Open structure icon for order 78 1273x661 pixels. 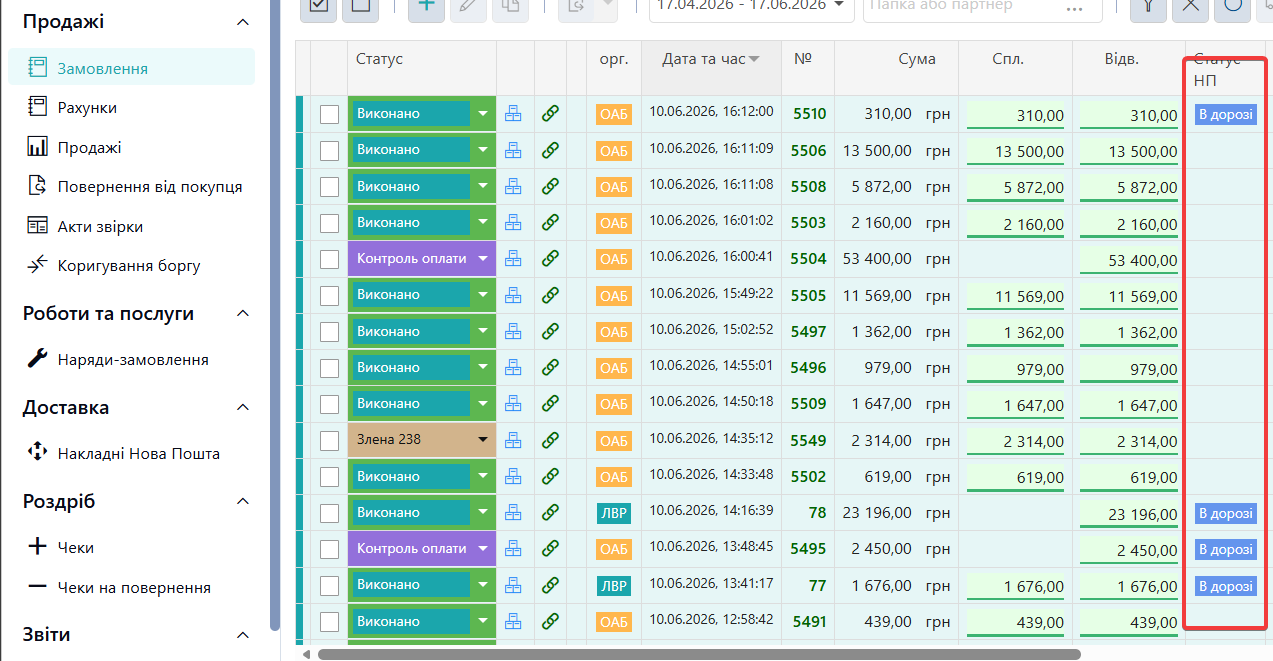(514, 513)
